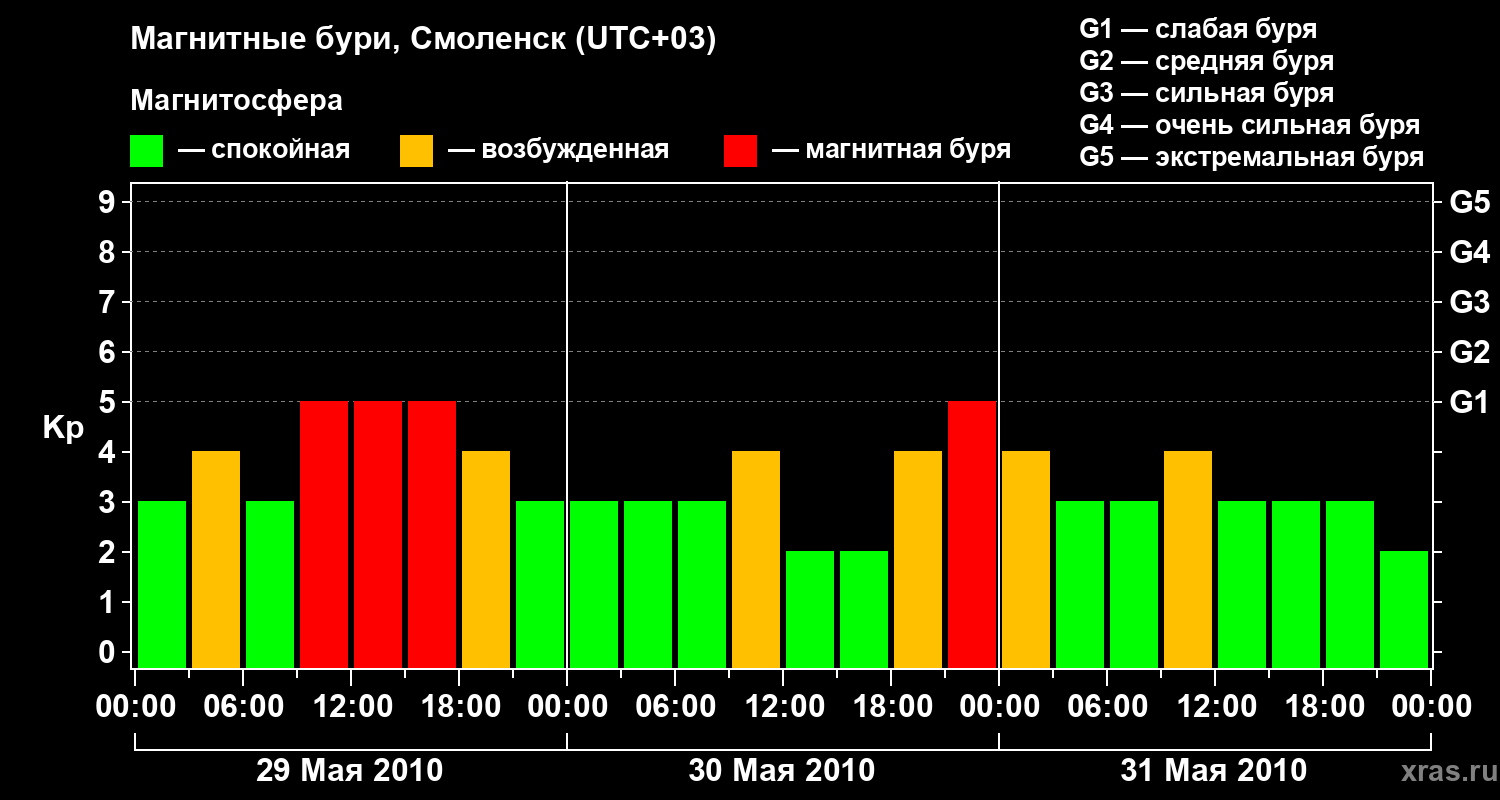Viewport: 1500px width, 800px height.
Task: Click the orange bar 03:00–06:00 on 29 Мая
Action: 216,559
